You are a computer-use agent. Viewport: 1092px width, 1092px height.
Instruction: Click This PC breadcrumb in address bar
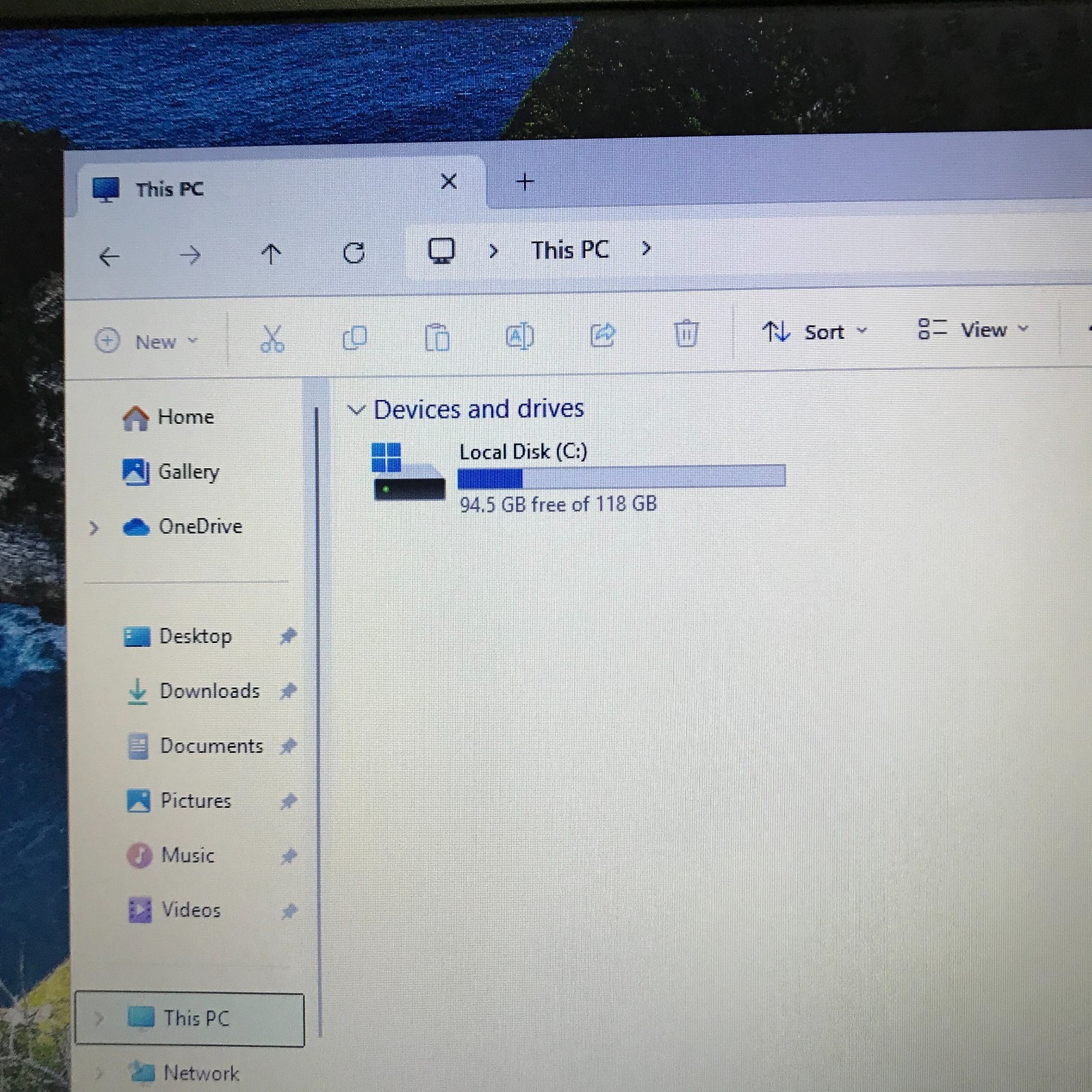(x=570, y=250)
